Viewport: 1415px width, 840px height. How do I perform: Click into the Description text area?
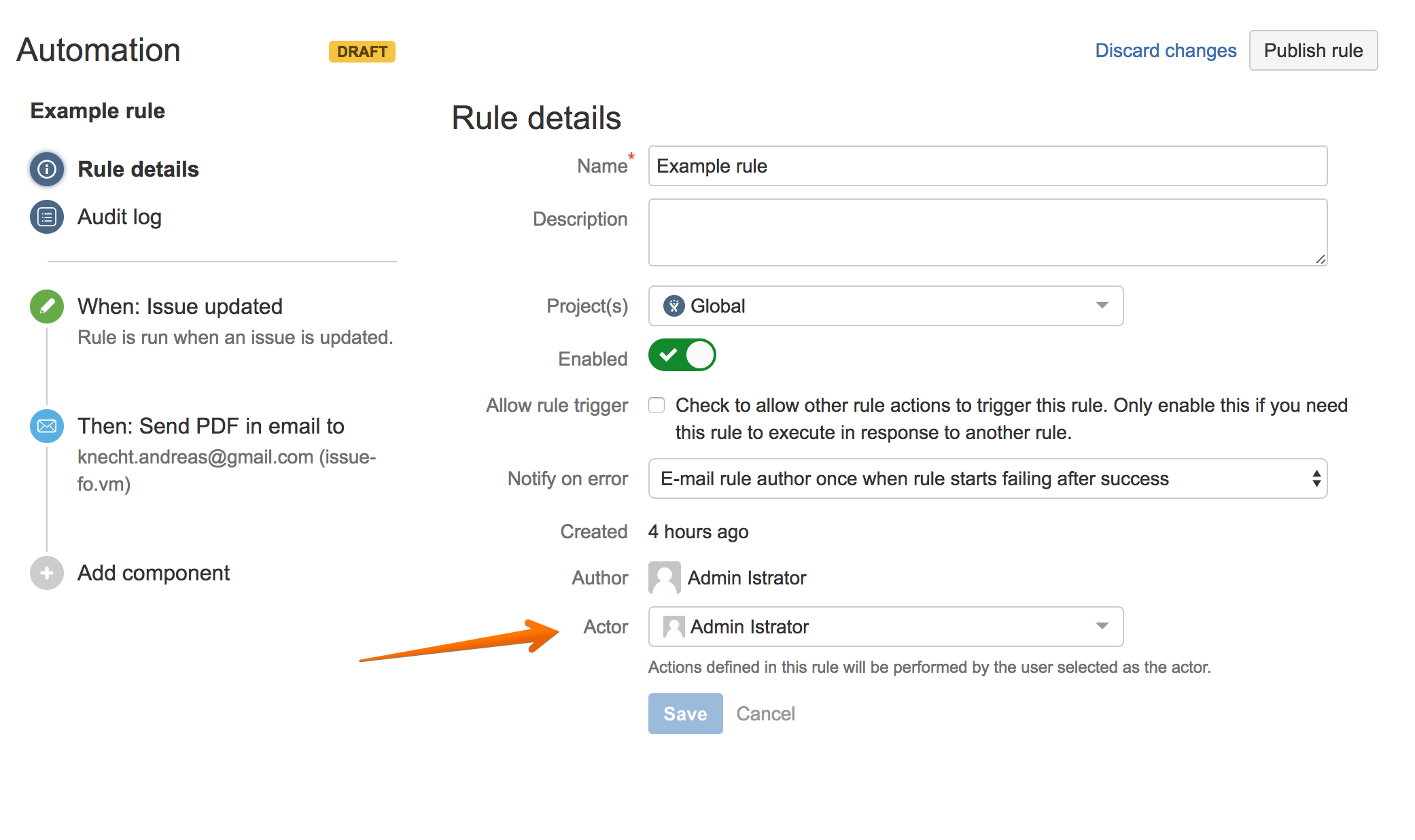coord(987,232)
